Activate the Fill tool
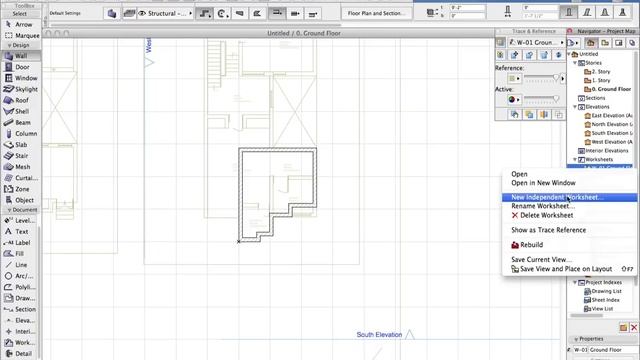 20,253
